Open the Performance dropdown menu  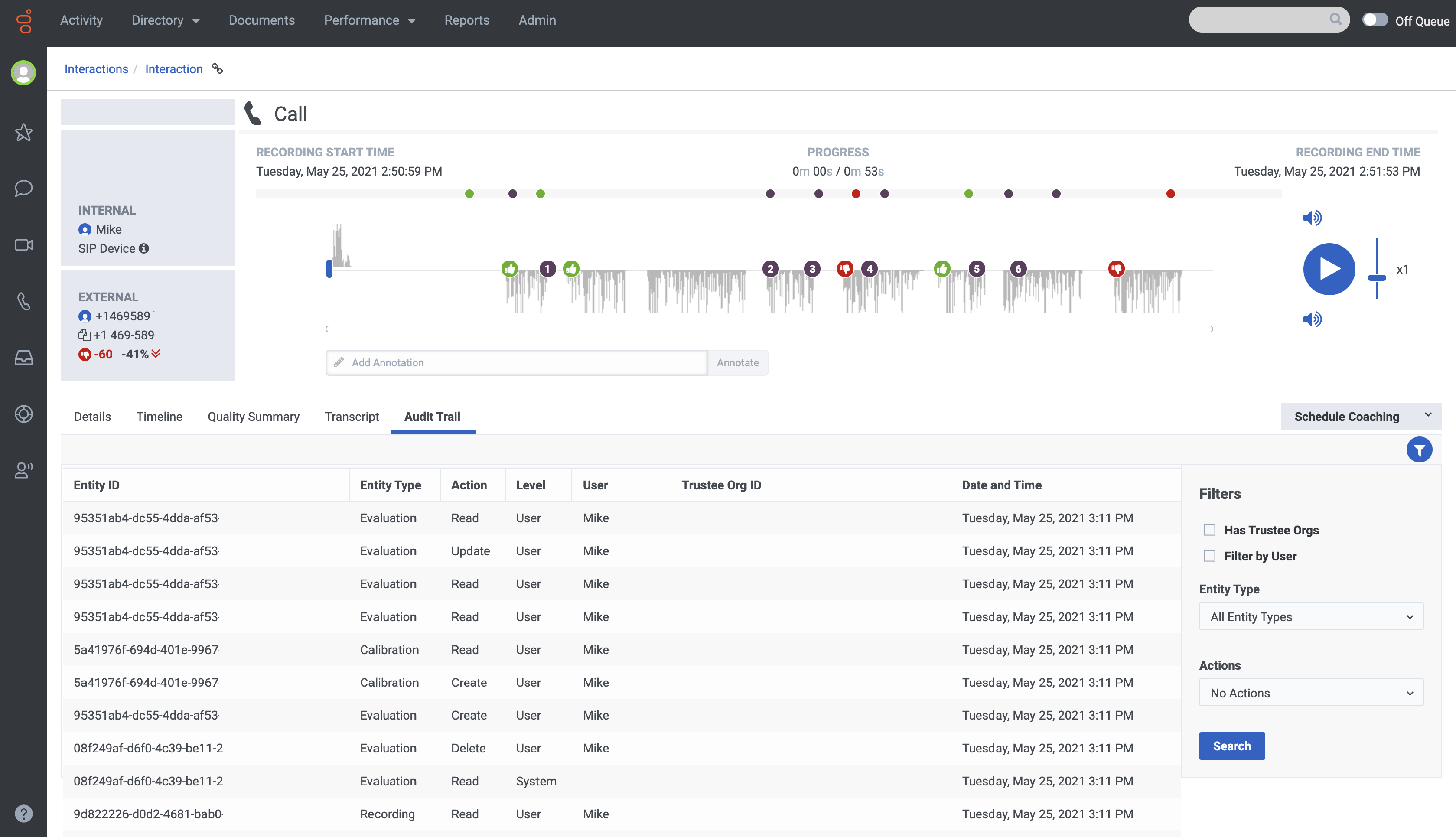click(x=370, y=20)
